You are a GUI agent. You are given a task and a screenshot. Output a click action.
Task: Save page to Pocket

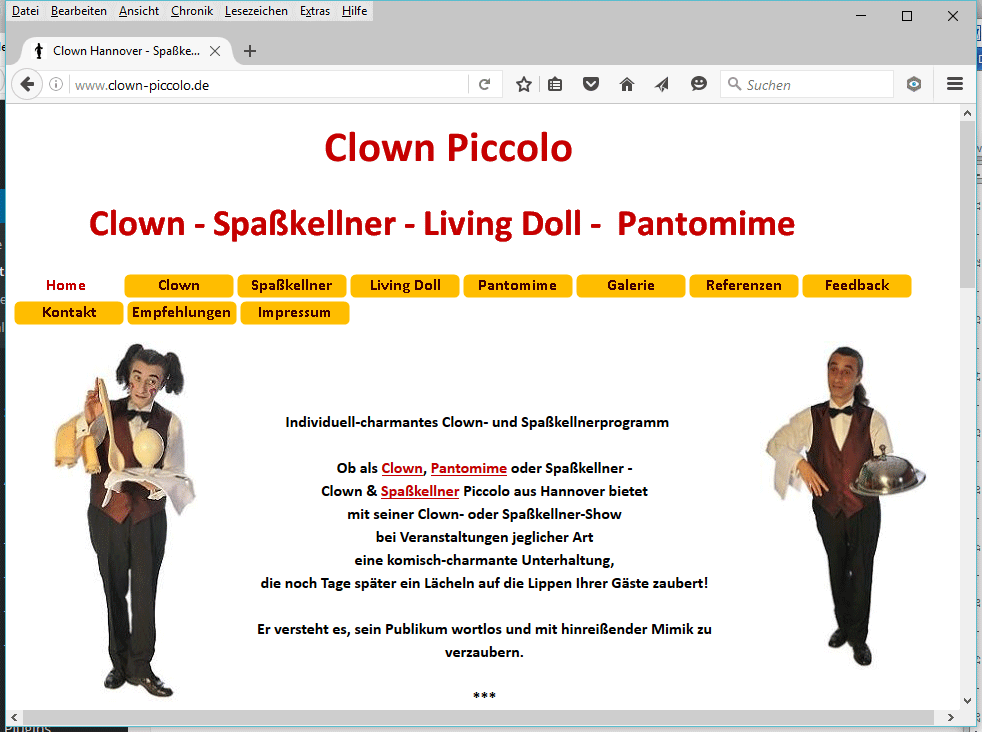591,84
